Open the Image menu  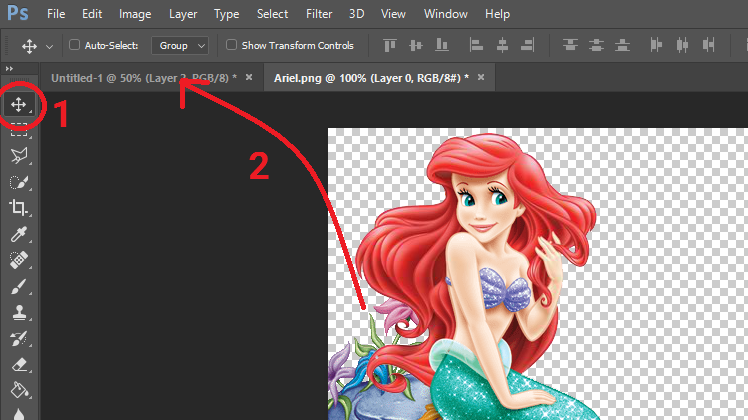pos(135,14)
